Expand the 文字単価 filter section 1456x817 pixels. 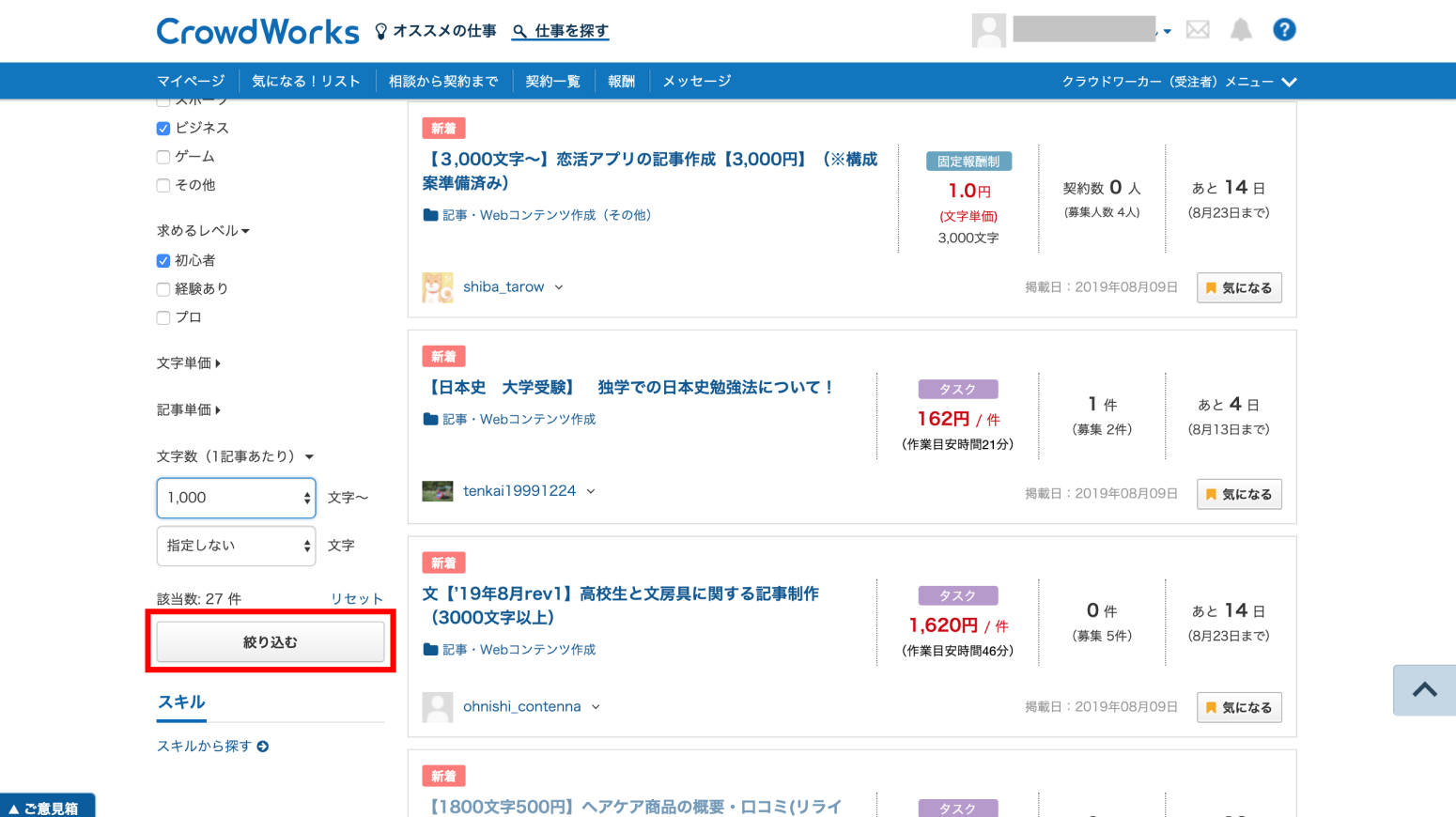tap(189, 363)
